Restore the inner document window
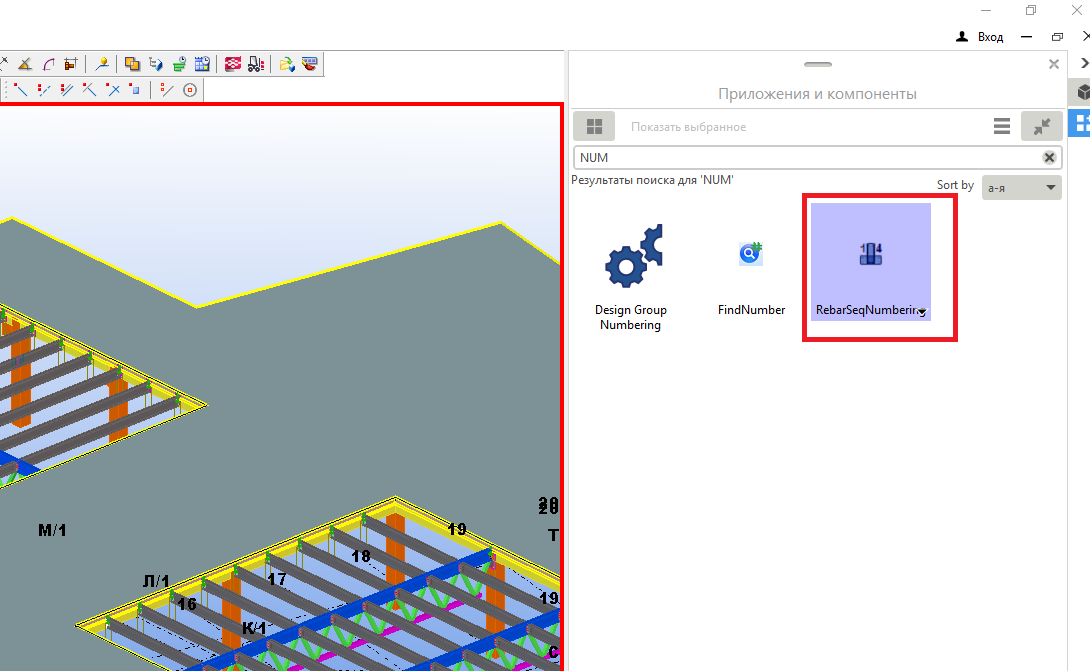The height and width of the screenshot is (671, 1090). (x=1057, y=37)
